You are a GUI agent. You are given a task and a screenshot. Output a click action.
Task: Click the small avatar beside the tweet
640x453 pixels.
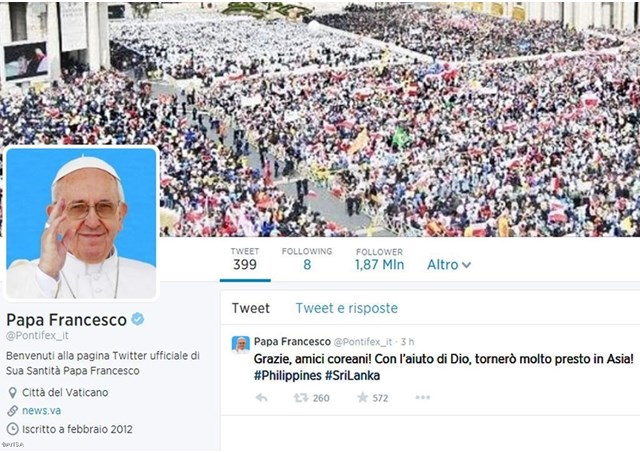point(241,345)
